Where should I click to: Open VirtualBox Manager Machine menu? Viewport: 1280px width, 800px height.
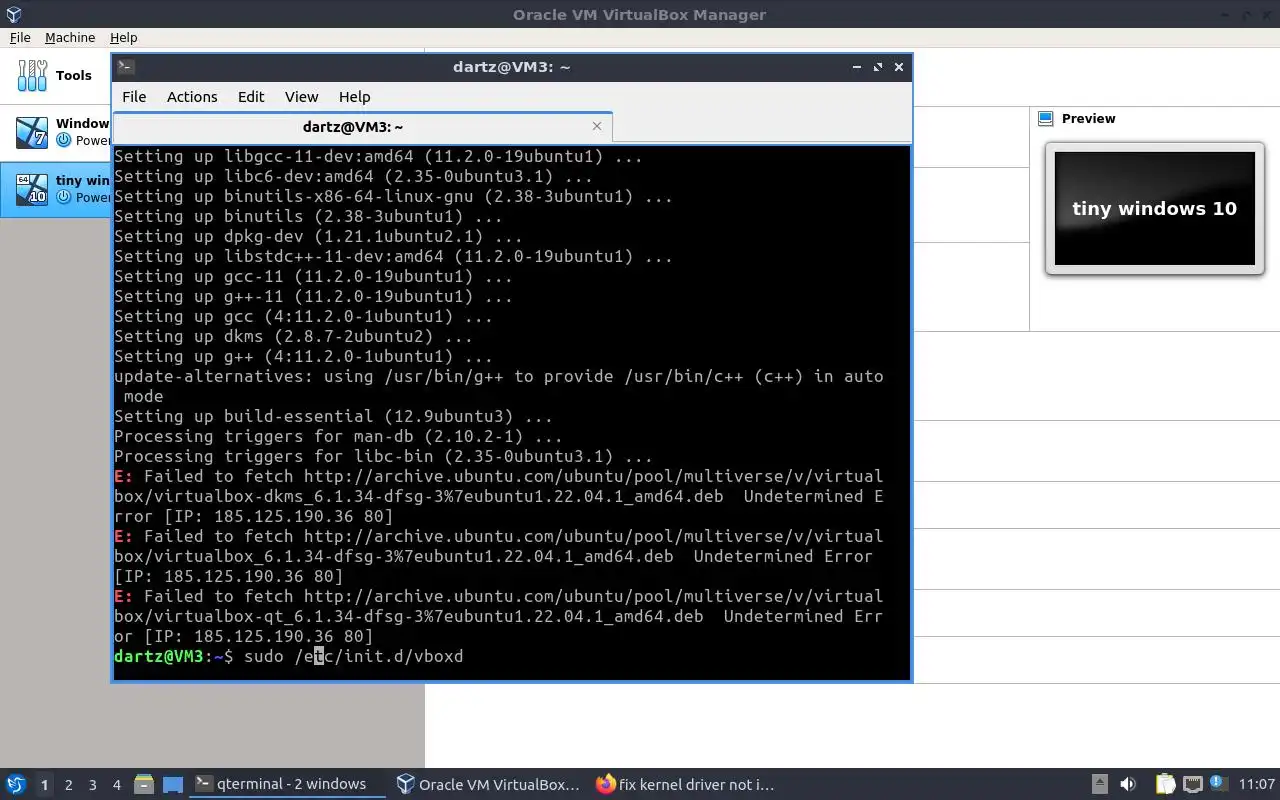tap(70, 37)
